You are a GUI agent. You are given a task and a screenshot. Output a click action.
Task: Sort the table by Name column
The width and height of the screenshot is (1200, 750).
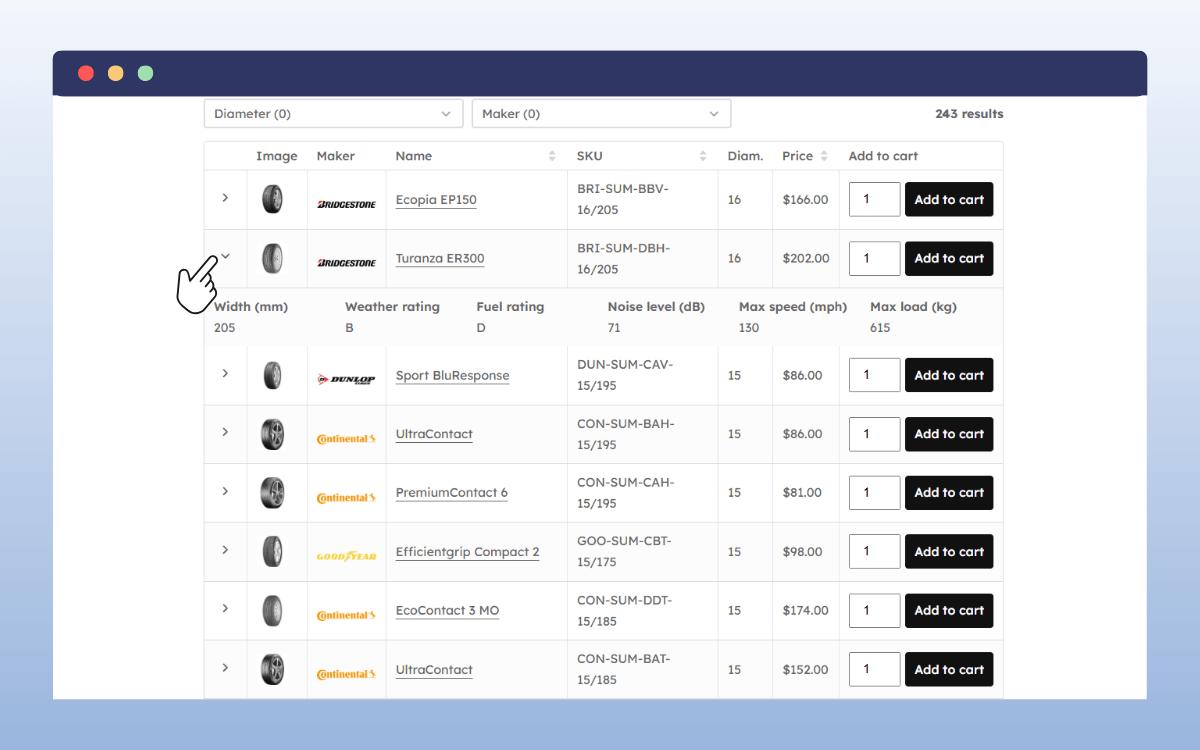tap(552, 156)
